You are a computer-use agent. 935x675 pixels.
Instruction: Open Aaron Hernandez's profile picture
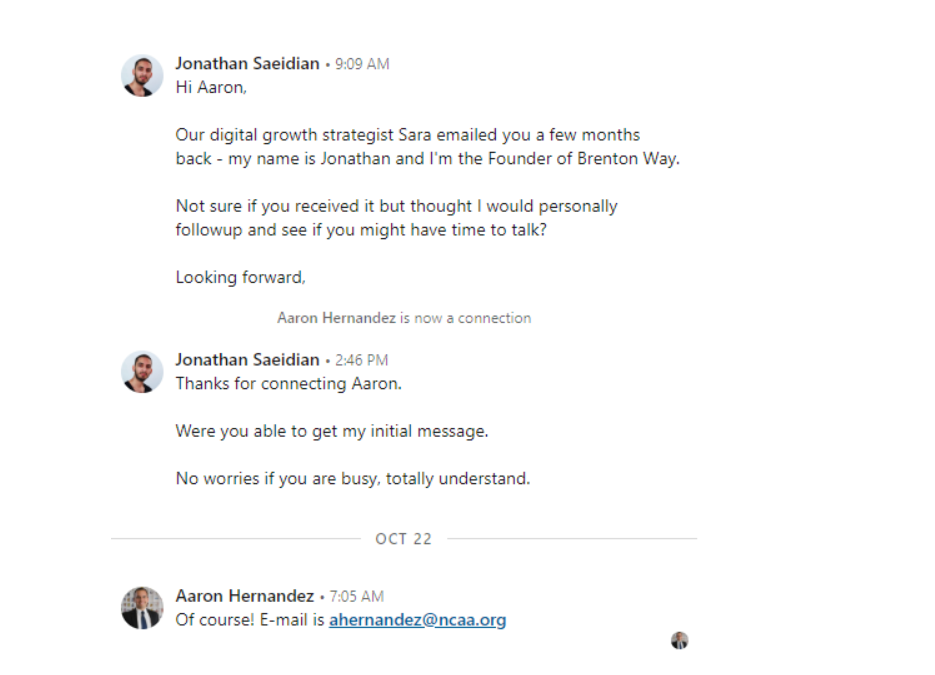tap(142, 608)
